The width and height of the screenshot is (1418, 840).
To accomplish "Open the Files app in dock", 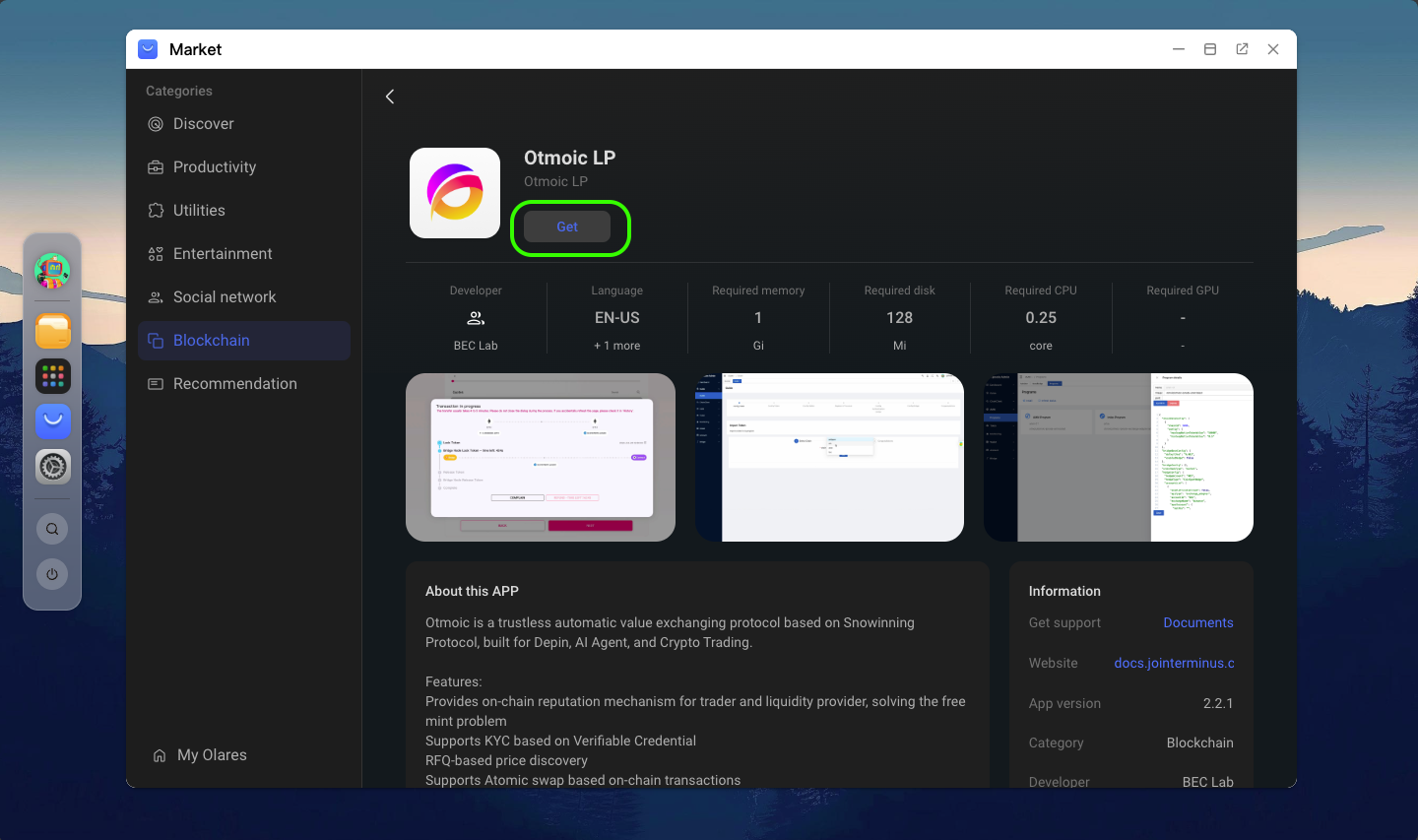I will coord(53,331).
